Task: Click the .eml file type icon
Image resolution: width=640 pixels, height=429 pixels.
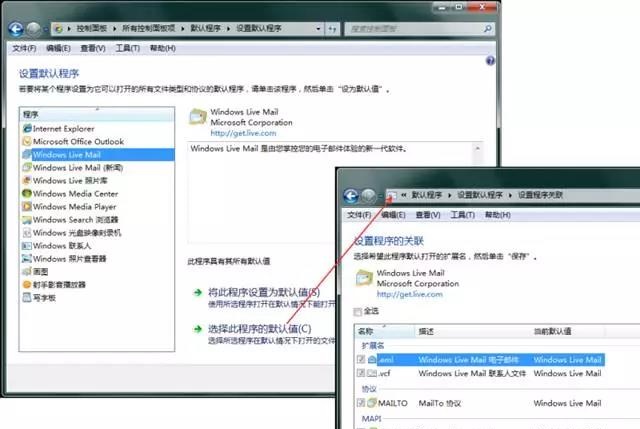Action: coord(372,360)
